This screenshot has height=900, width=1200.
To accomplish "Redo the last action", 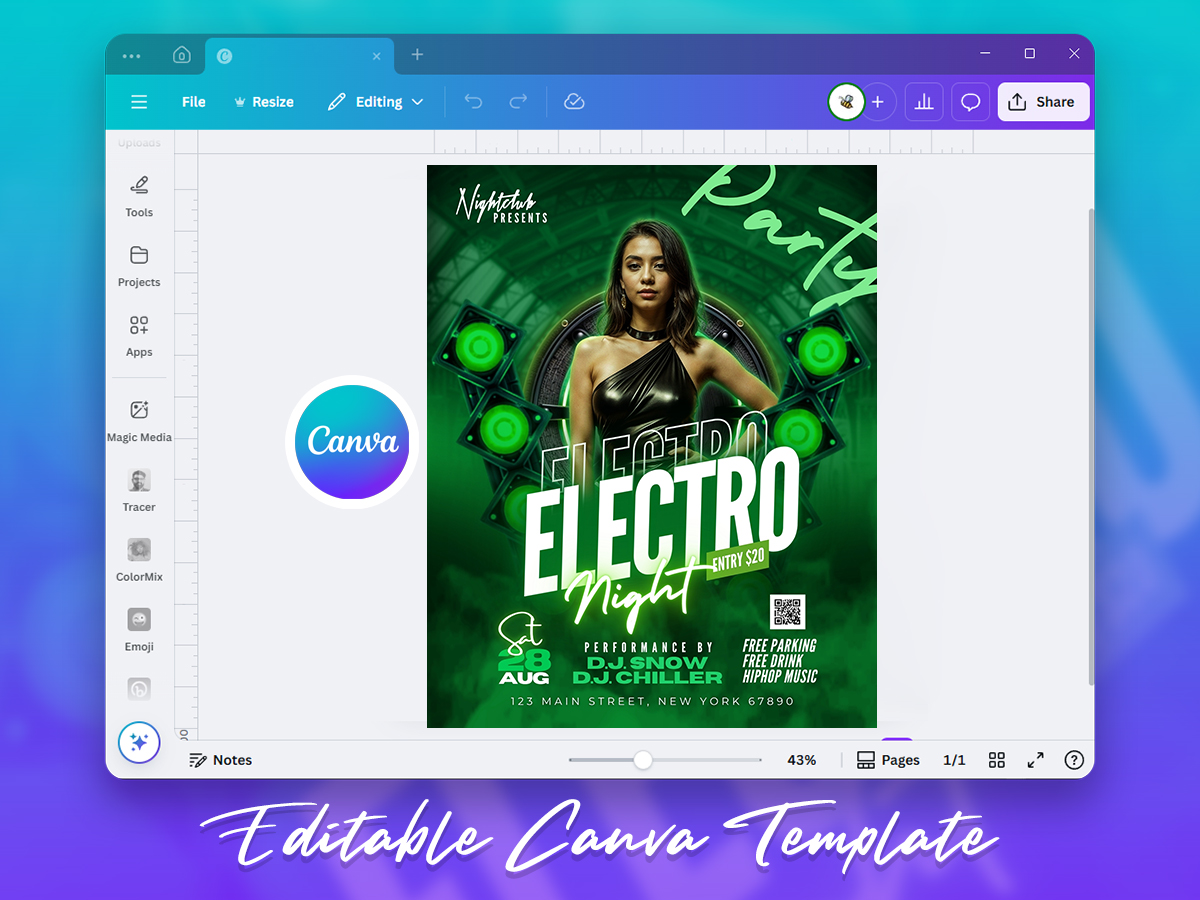I will pos(518,102).
